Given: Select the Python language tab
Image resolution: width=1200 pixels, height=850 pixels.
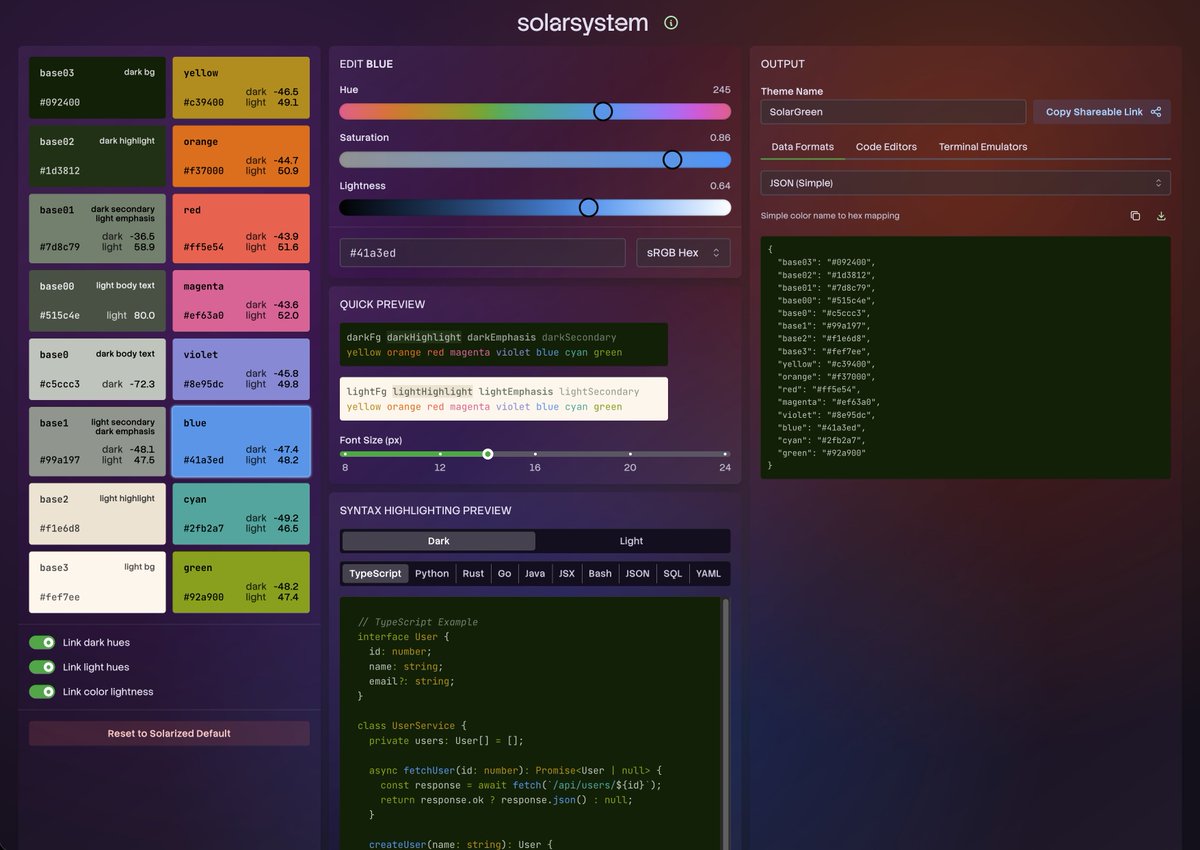Looking at the screenshot, I should (x=432, y=574).
